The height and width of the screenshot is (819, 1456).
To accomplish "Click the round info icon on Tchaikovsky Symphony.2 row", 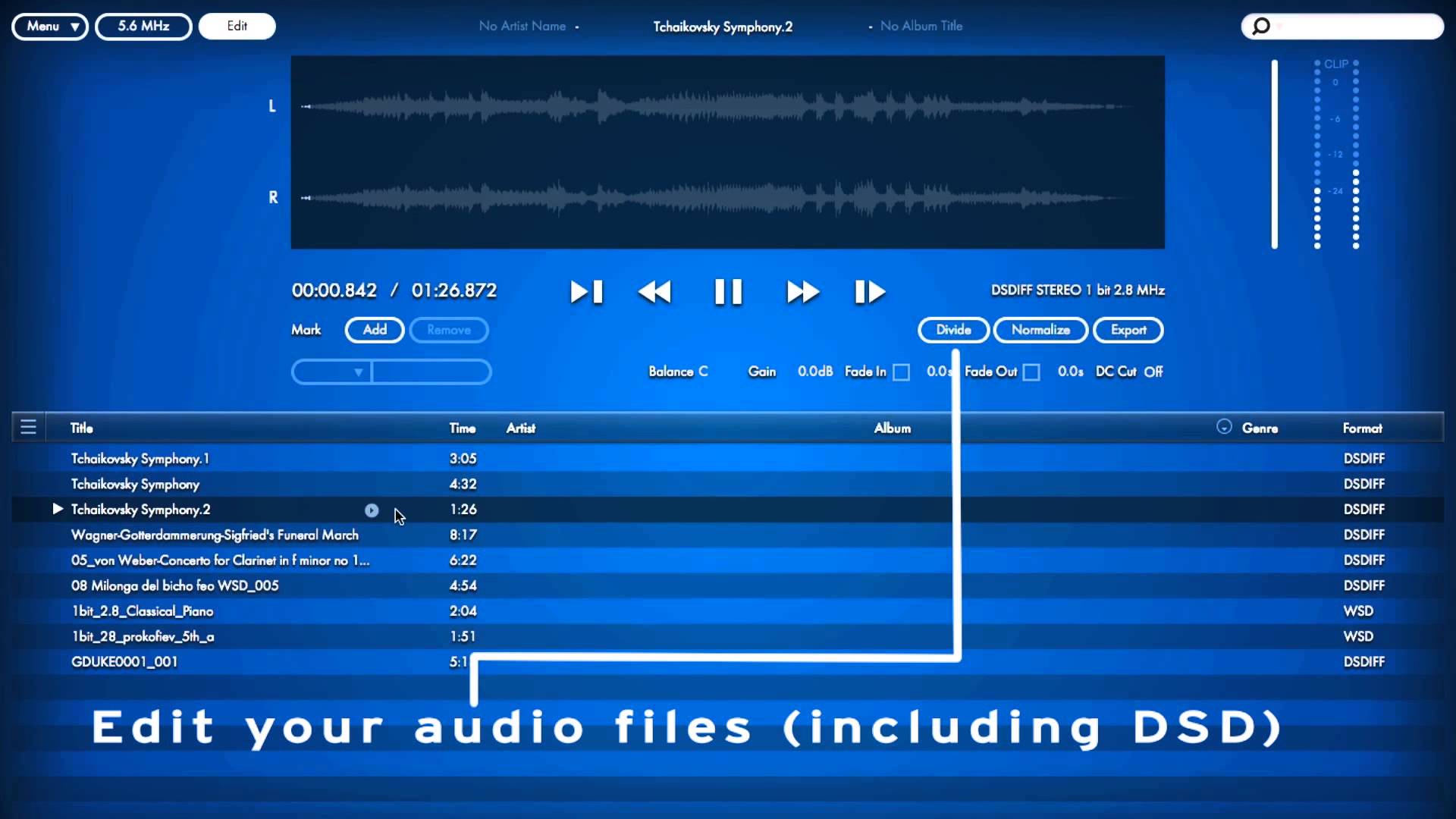I will coord(372,510).
